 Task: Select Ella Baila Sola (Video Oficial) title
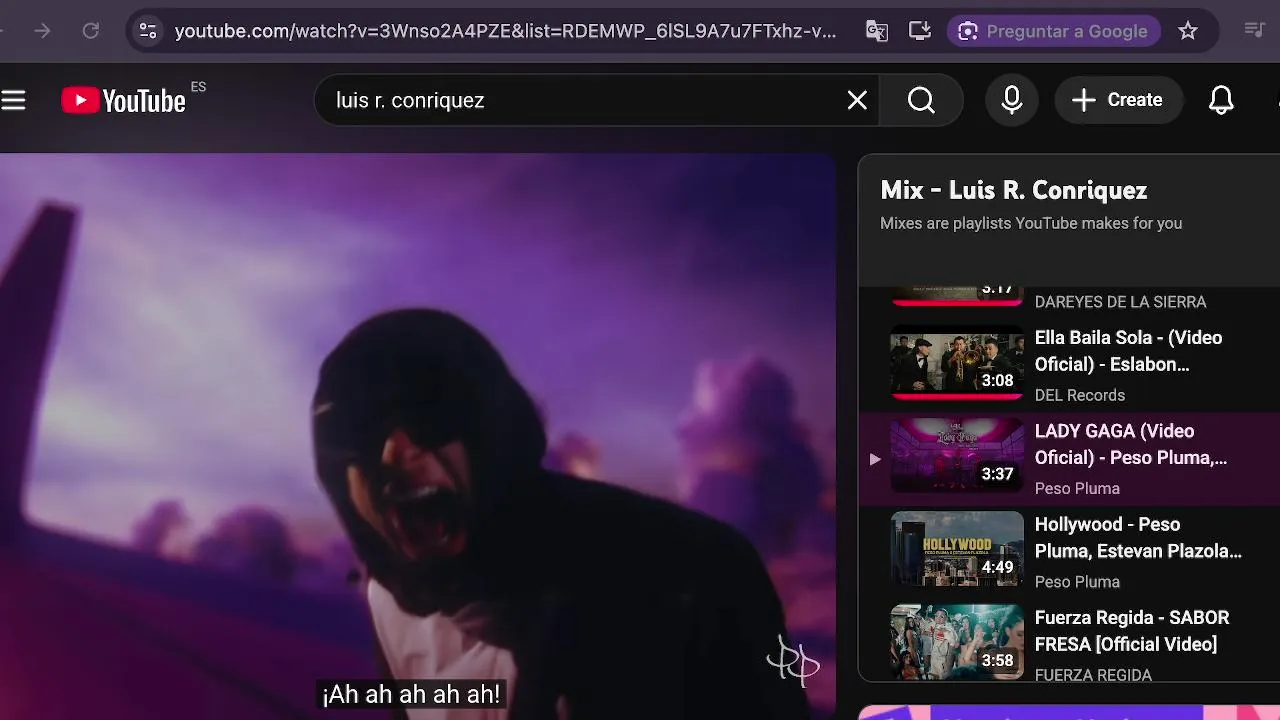[1128, 351]
